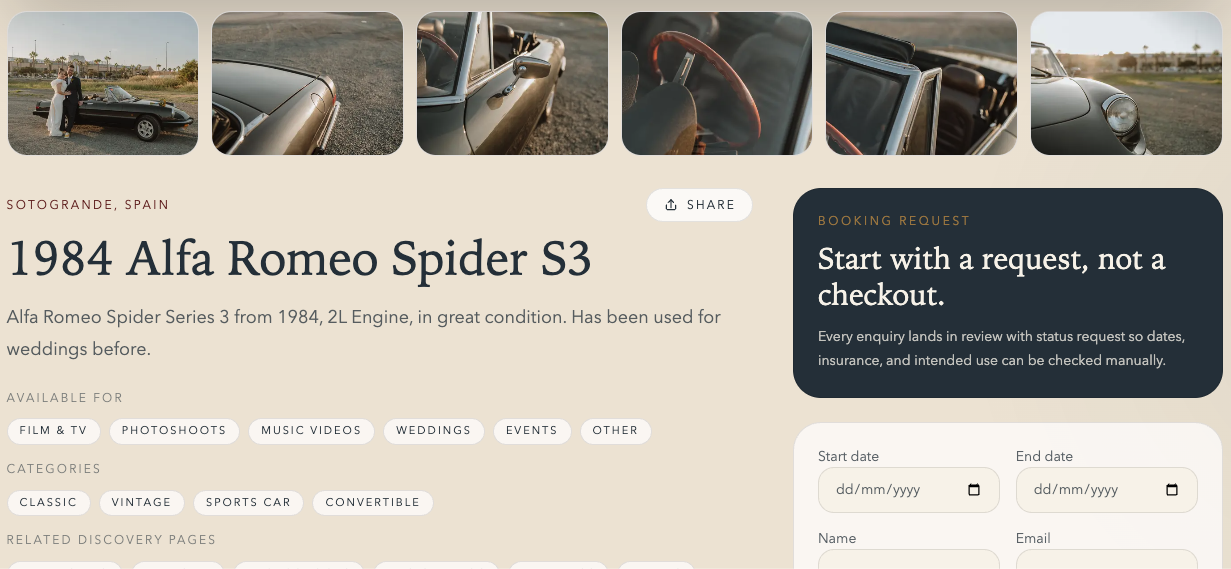Click the Email field label
This screenshot has width=1231, height=569.
(1033, 538)
